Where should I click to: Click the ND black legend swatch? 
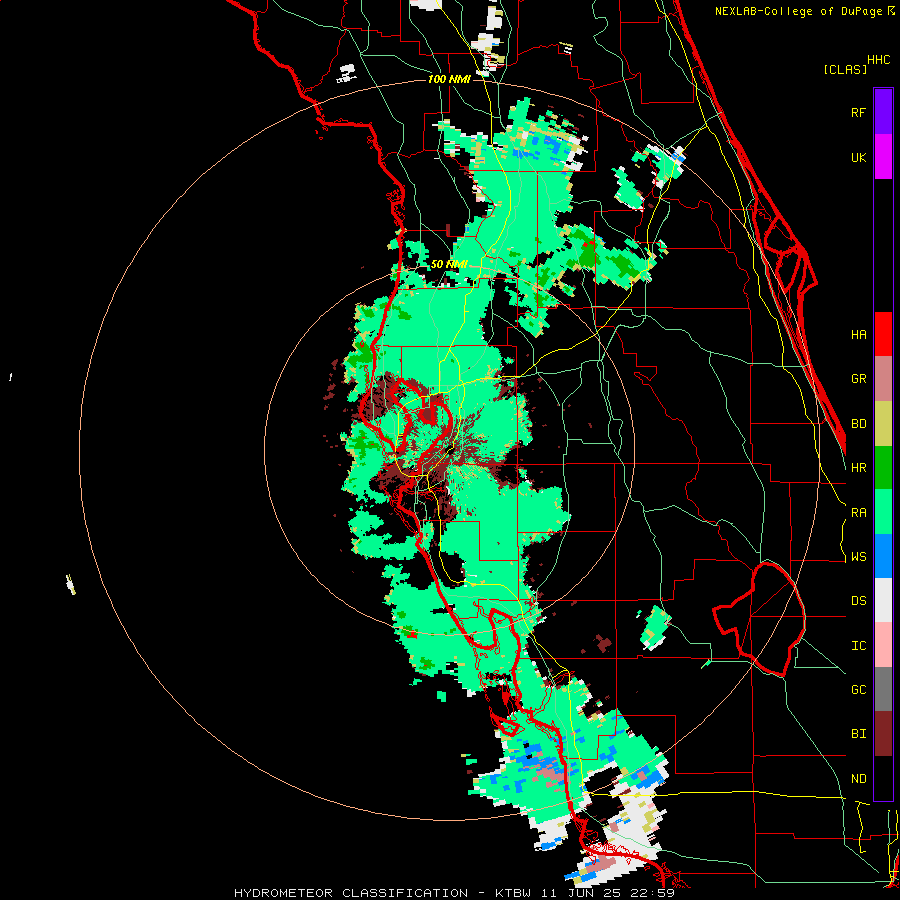coord(883,778)
